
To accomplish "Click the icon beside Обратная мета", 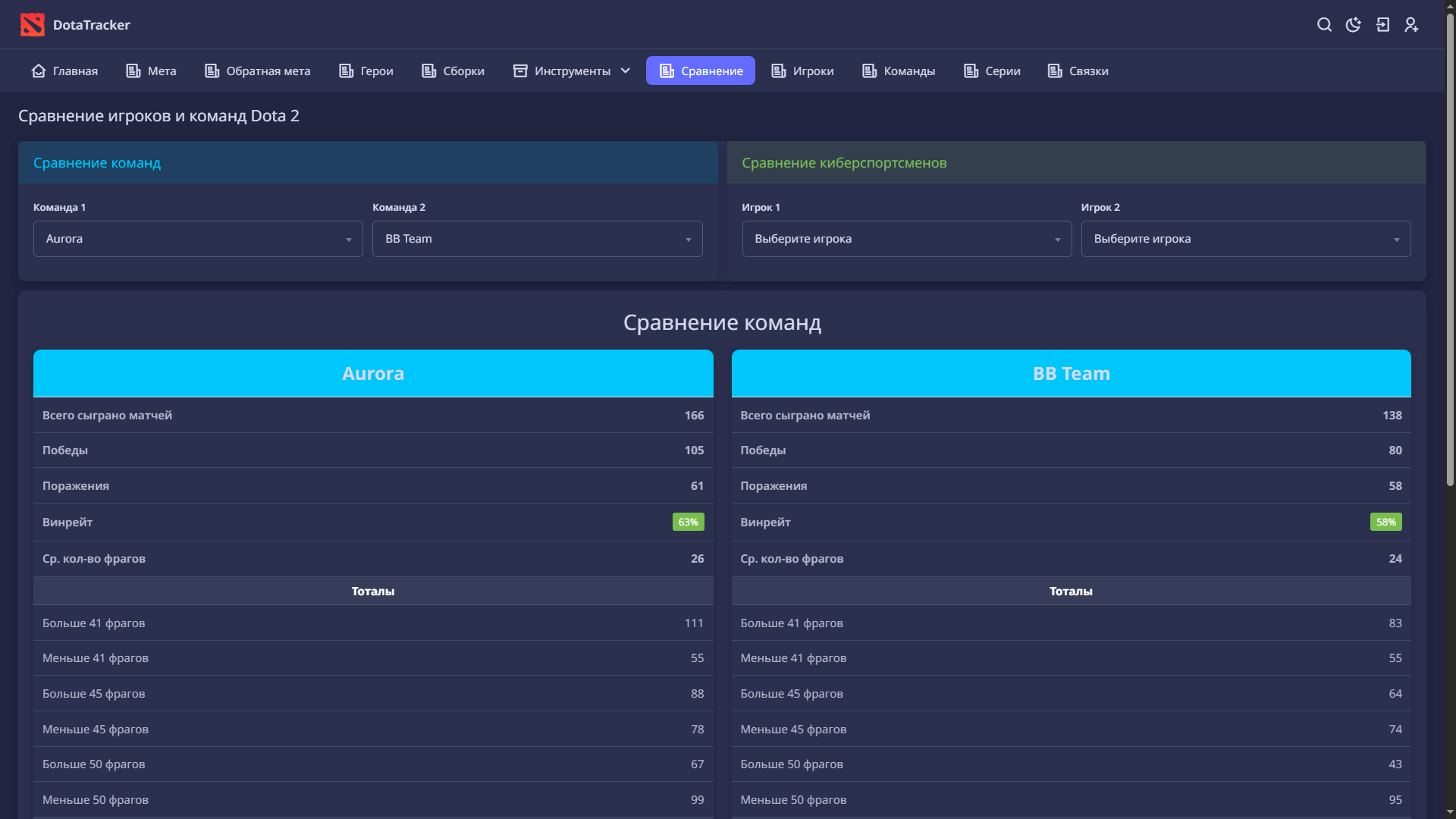I will coord(212,71).
